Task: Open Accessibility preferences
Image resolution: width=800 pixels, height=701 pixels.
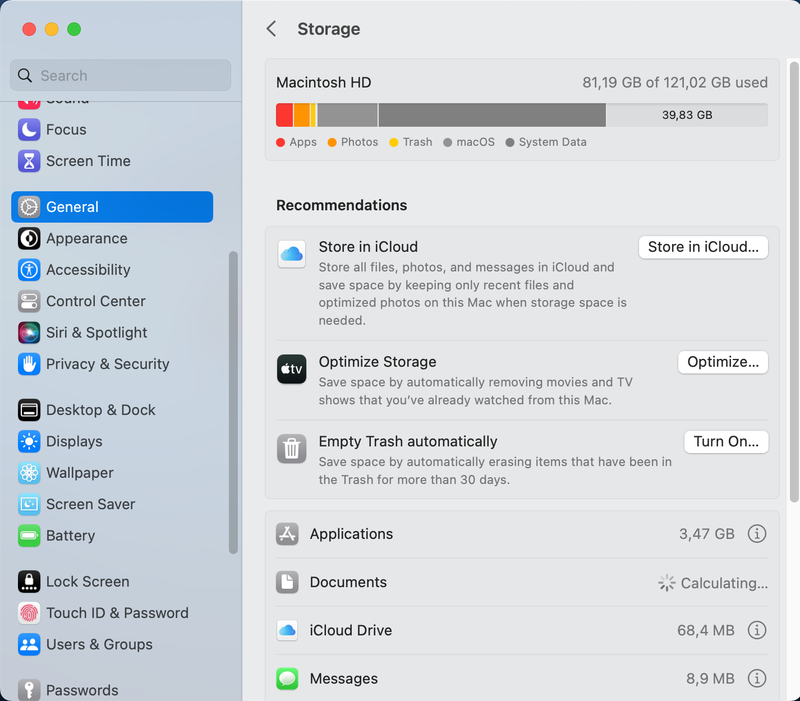Action: [x=112, y=270]
